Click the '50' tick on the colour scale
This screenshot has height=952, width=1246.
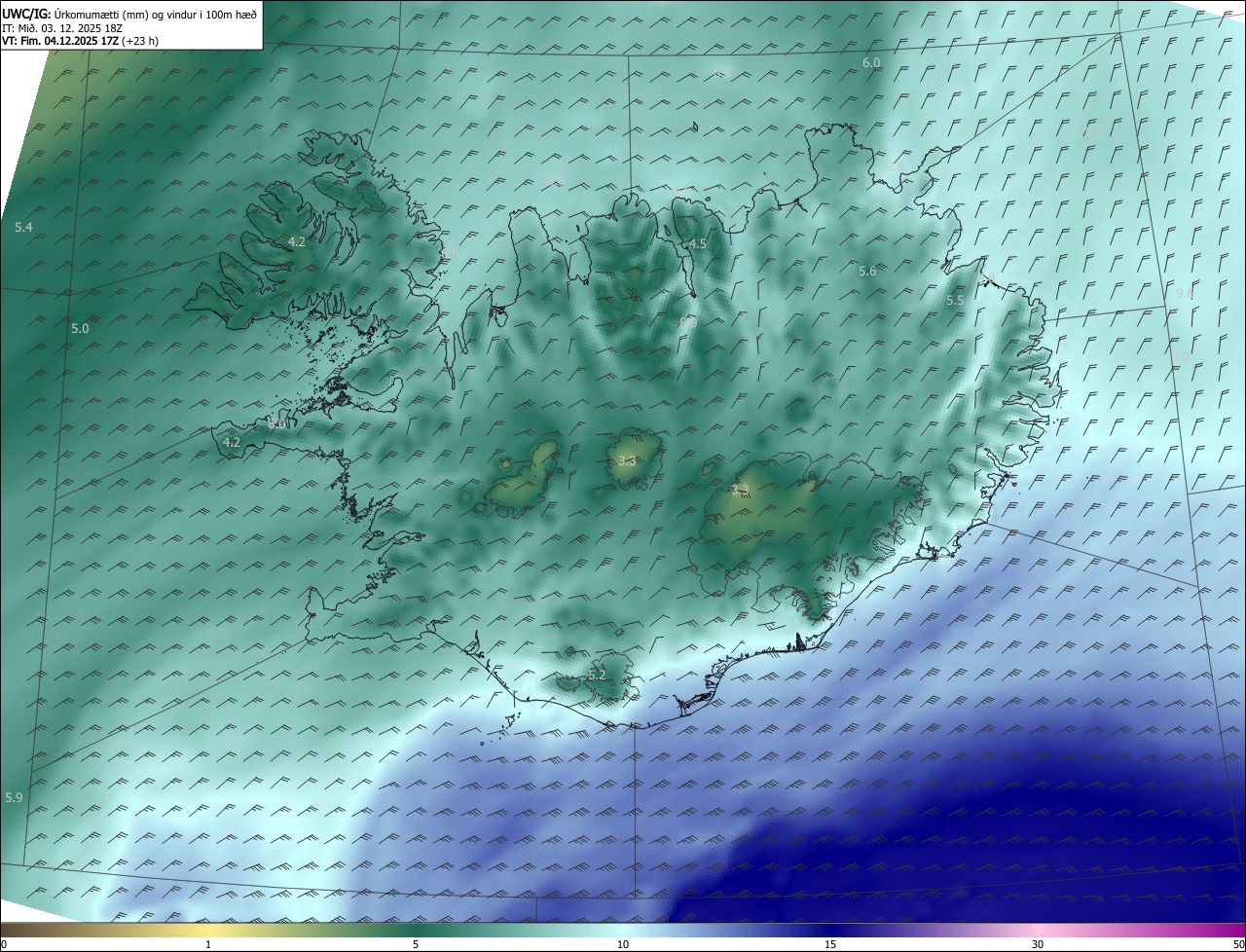point(1238,944)
